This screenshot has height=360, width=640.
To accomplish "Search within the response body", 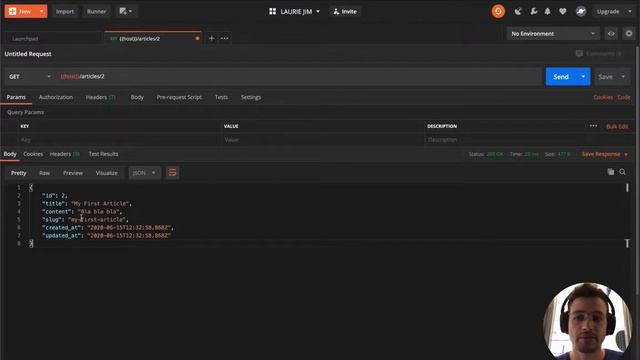I will tap(622, 172).
